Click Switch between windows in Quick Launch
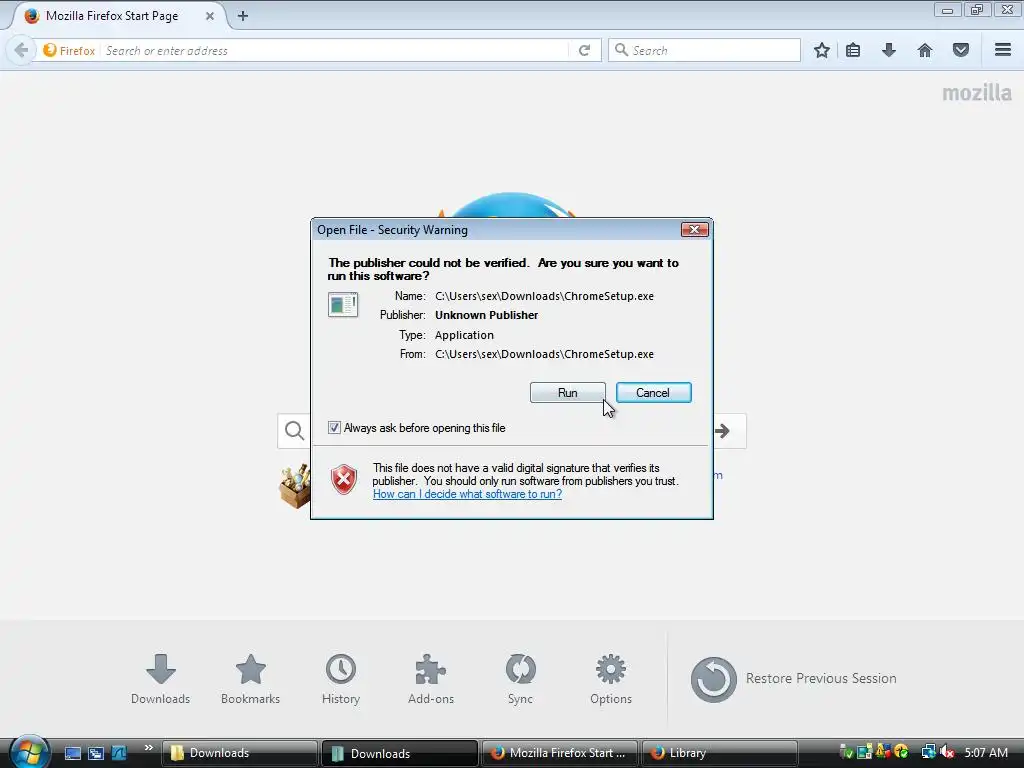Image resolution: width=1024 pixels, height=768 pixels. [96, 753]
